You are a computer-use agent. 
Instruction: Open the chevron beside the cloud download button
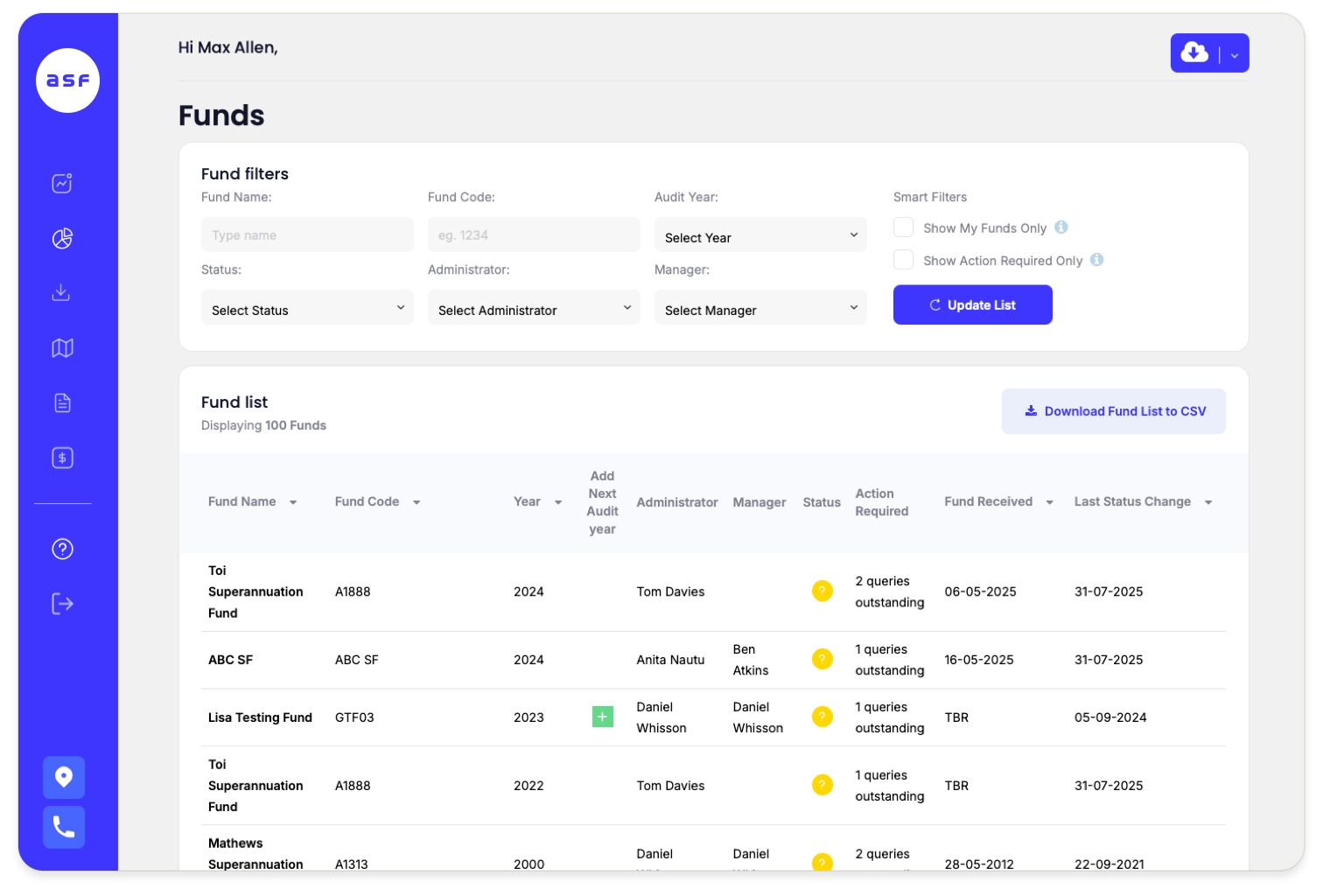1235,53
